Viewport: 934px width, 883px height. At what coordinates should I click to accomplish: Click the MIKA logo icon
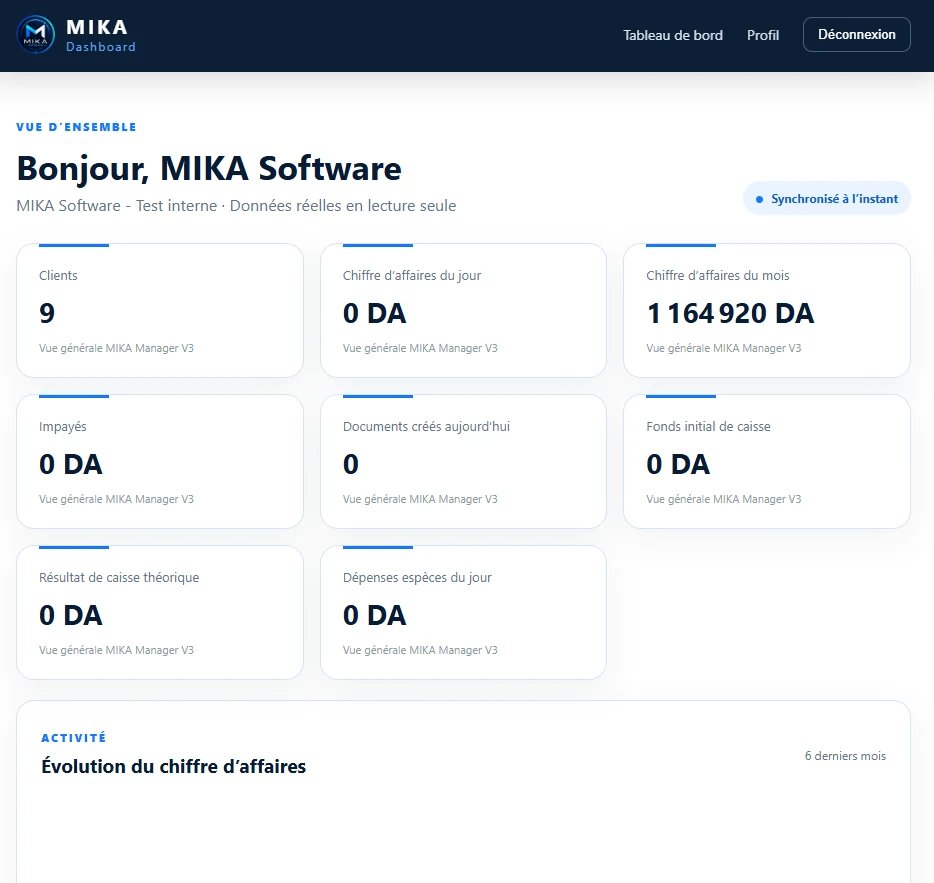(x=36, y=35)
